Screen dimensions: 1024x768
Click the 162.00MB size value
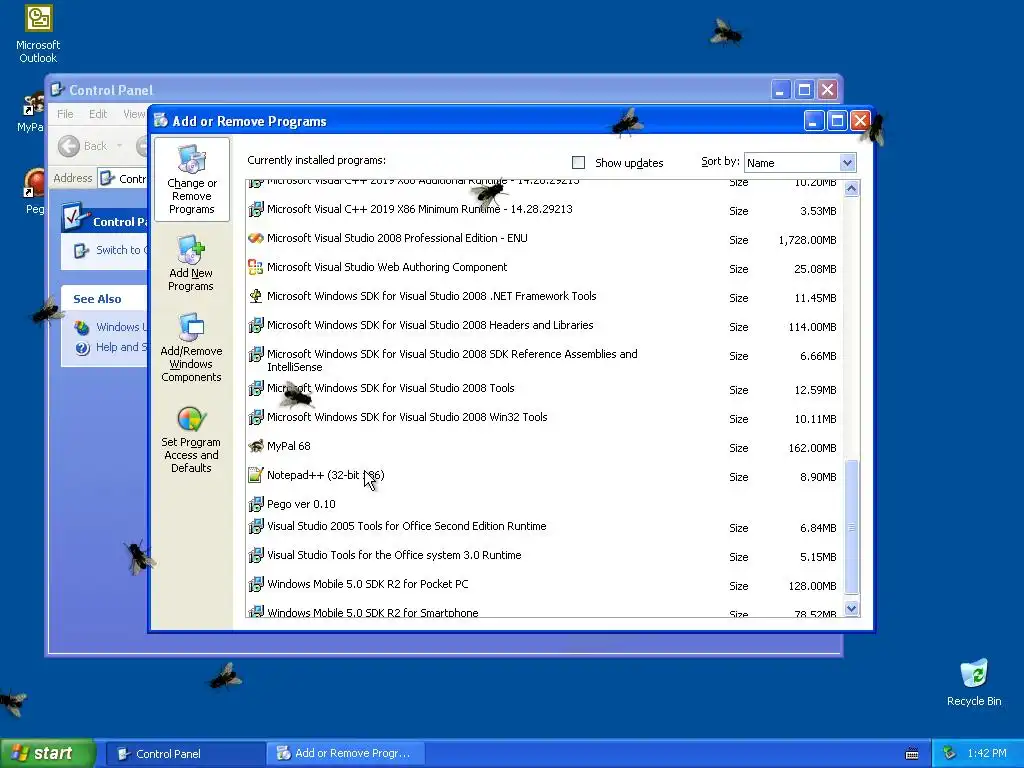[812, 448]
